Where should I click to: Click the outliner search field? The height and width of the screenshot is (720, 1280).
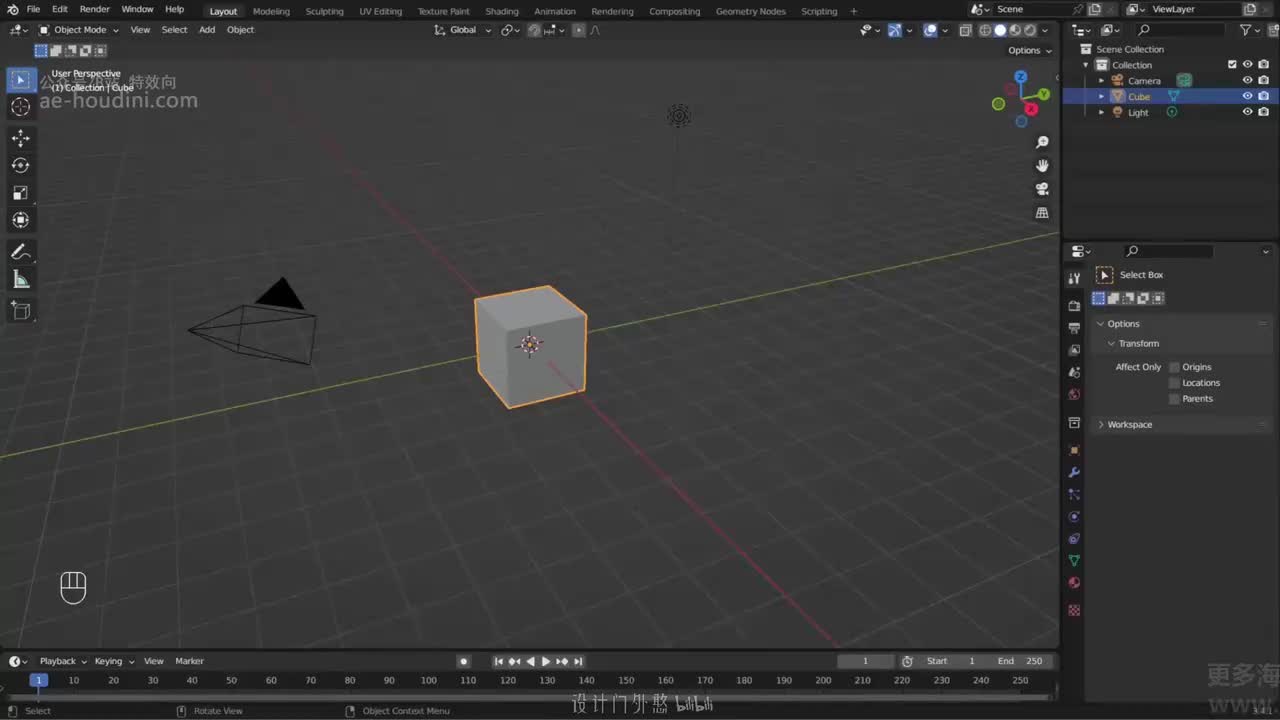1180,30
